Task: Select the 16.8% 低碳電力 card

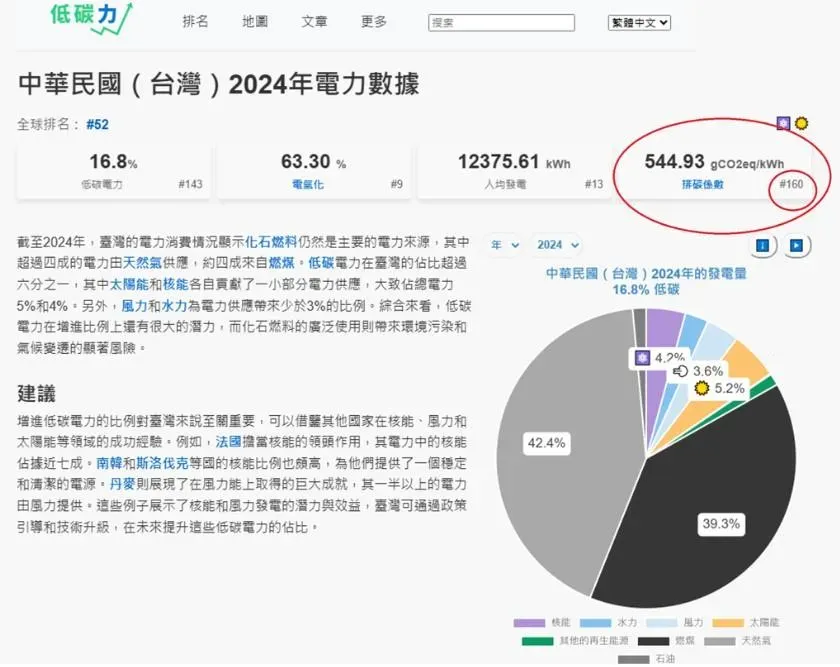Action: coord(113,171)
